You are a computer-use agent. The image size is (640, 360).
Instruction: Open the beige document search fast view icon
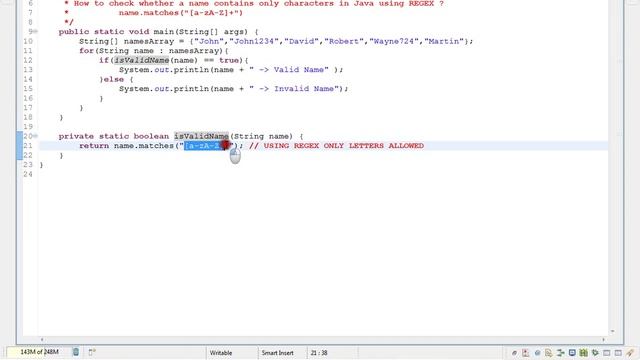pos(549,353)
